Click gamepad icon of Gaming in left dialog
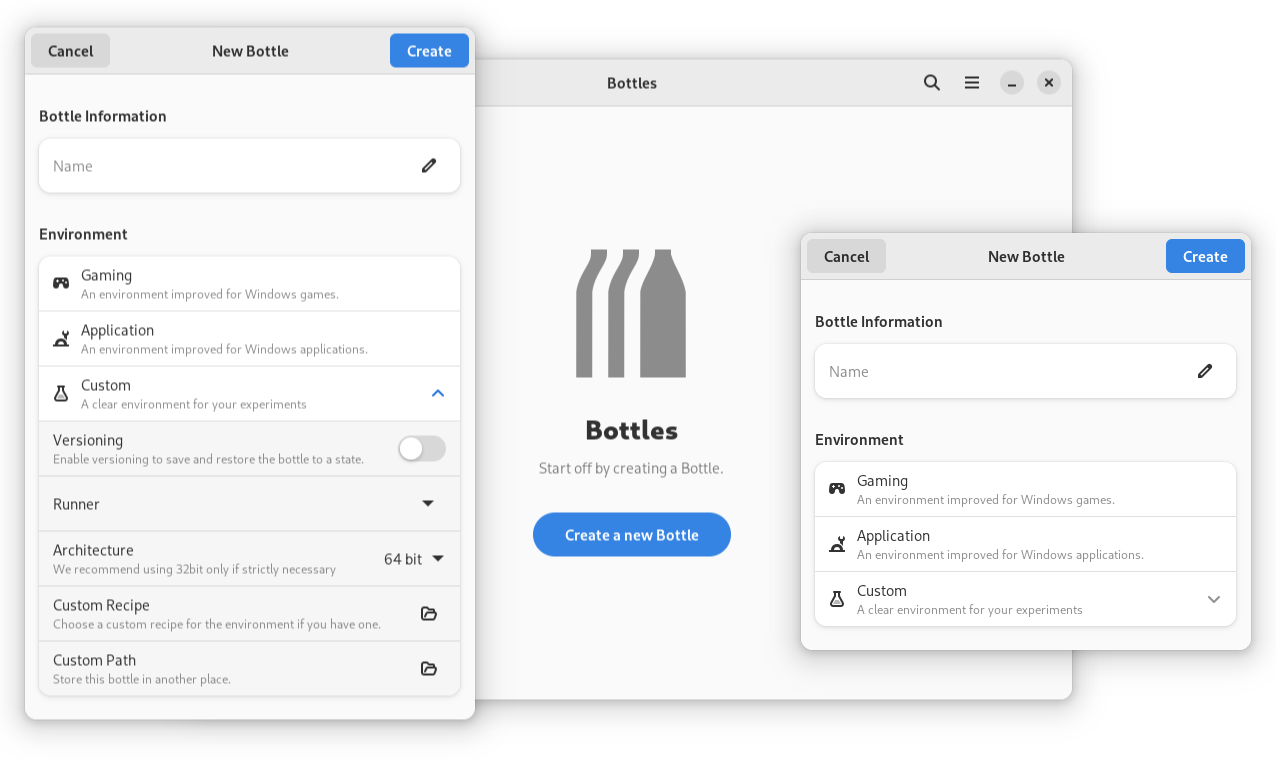The width and height of the screenshot is (1276, 759). pyautogui.click(x=61, y=283)
